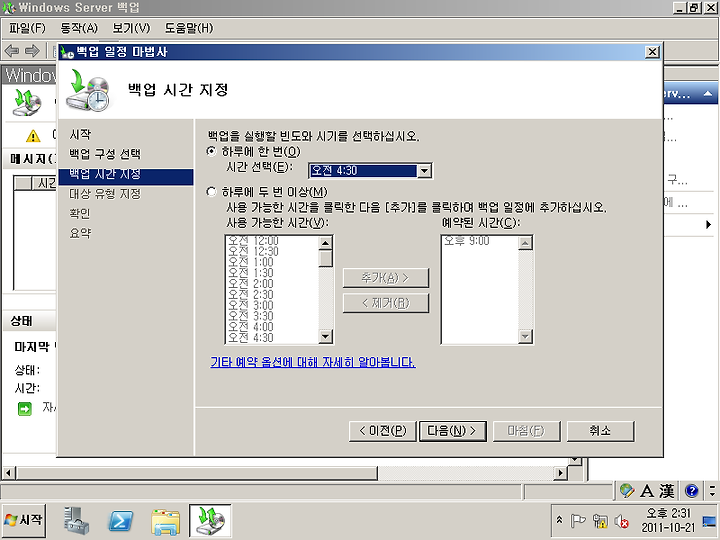
Task: Click 요약 step in wizard sidebar
Action: click(80, 233)
